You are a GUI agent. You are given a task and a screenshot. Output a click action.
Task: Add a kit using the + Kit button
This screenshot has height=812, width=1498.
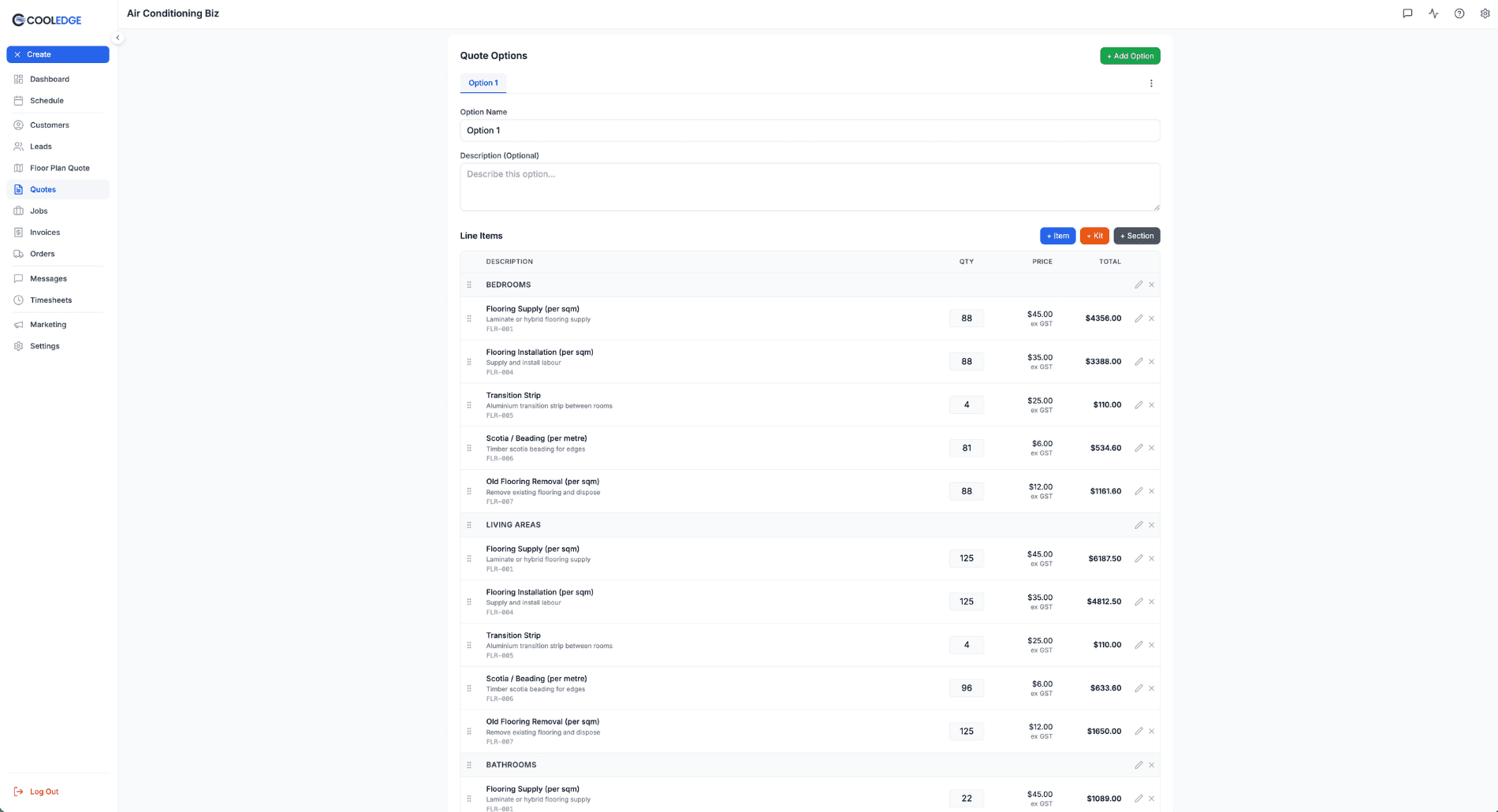click(1094, 236)
